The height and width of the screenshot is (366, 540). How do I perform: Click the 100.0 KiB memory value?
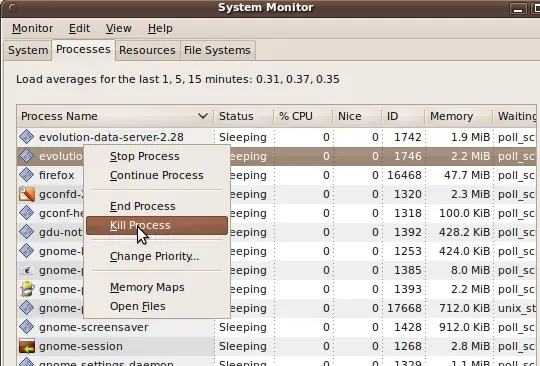click(465, 213)
